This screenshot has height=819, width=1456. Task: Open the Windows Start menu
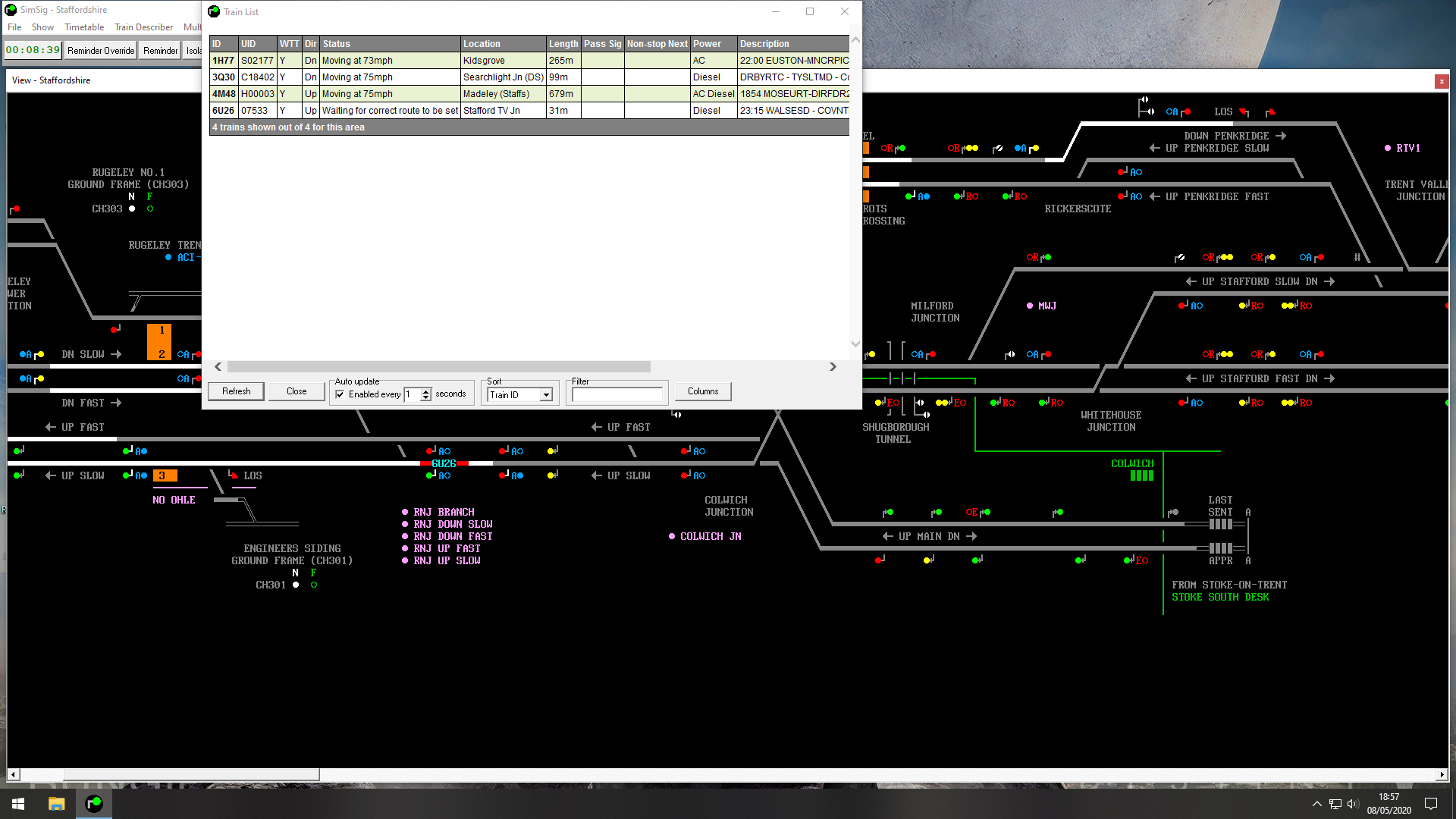tap(18, 804)
